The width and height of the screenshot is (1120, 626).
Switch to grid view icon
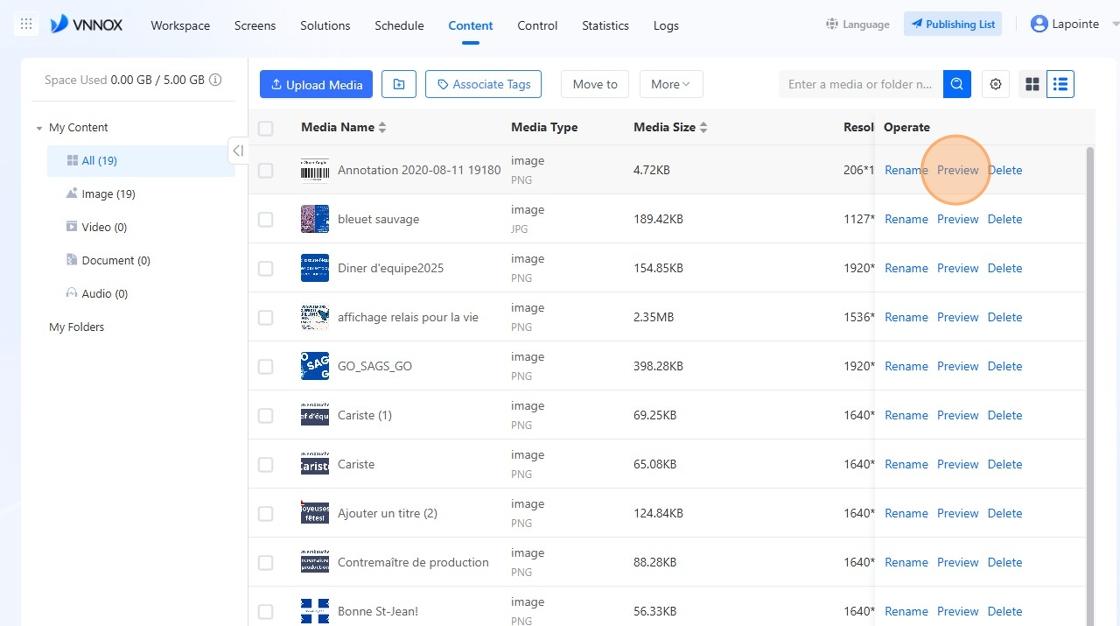pyautogui.click(x=1032, y=84)
